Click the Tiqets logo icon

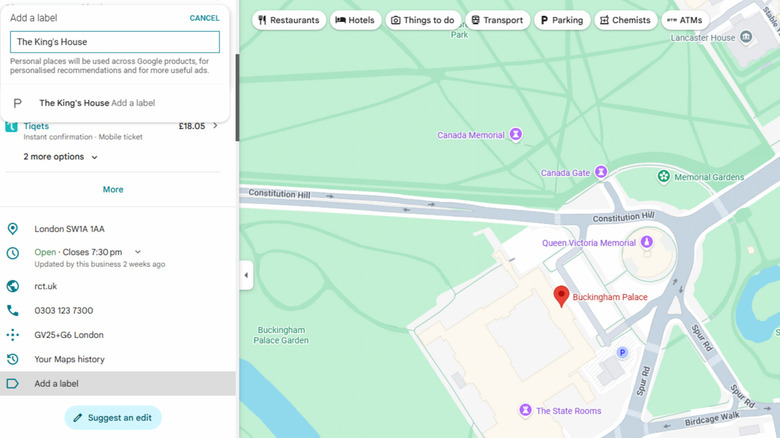click(11, 126)
